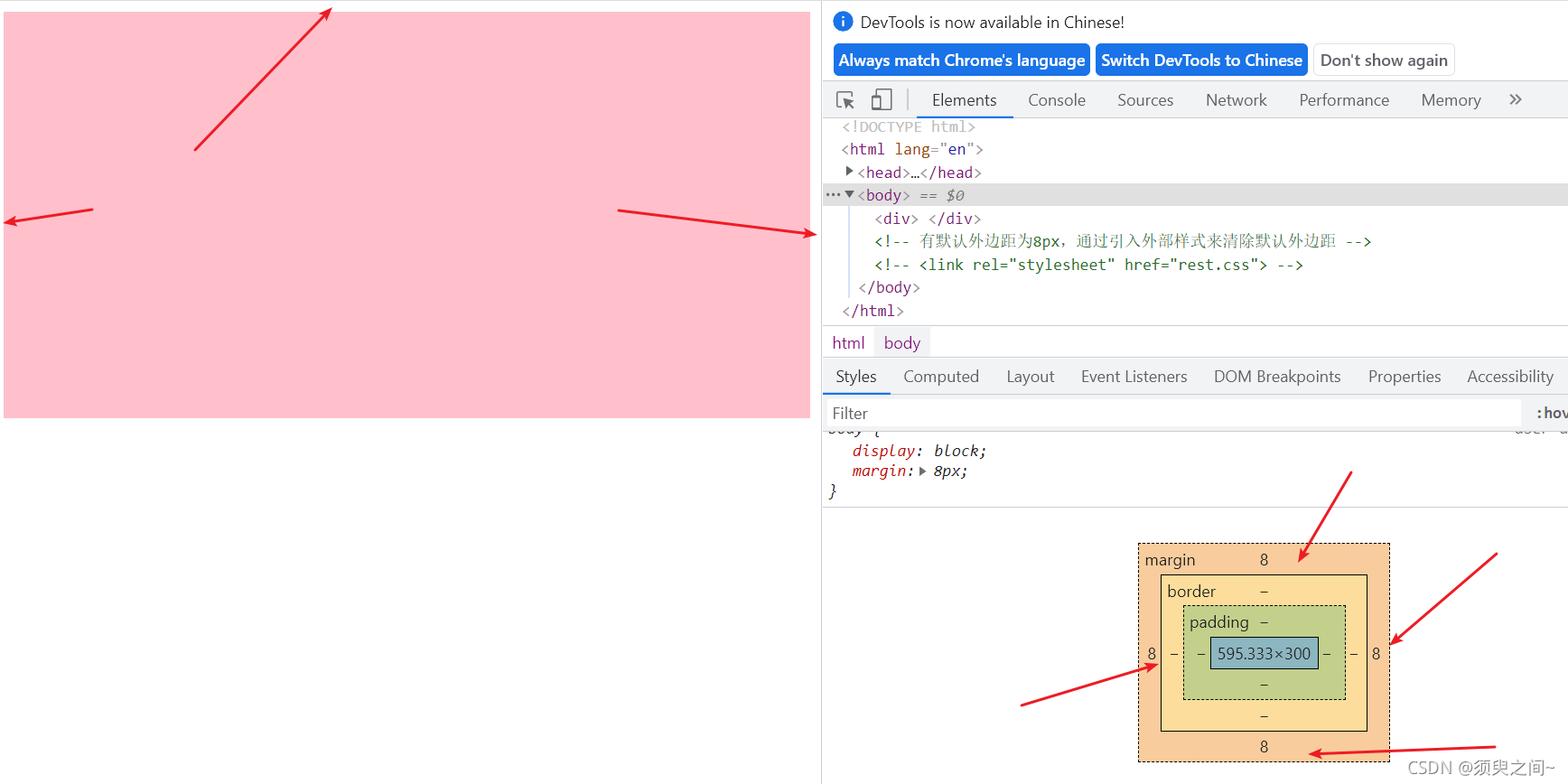Open the Layout pane tab
Image resolution: width=1568 pixels, height=784 pixels.
click(1031, 377)
